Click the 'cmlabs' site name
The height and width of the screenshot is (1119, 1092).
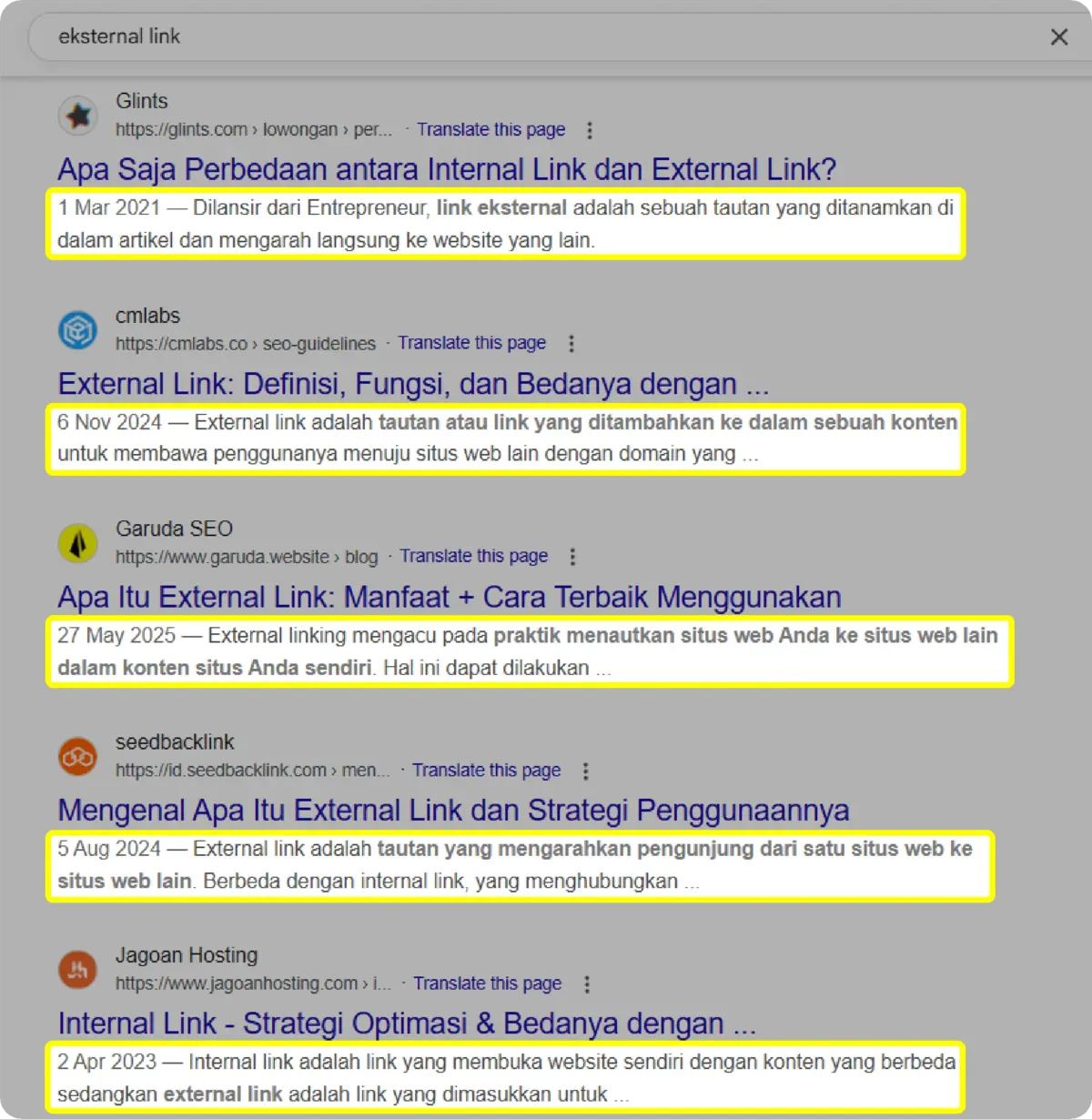coord(147,316)
